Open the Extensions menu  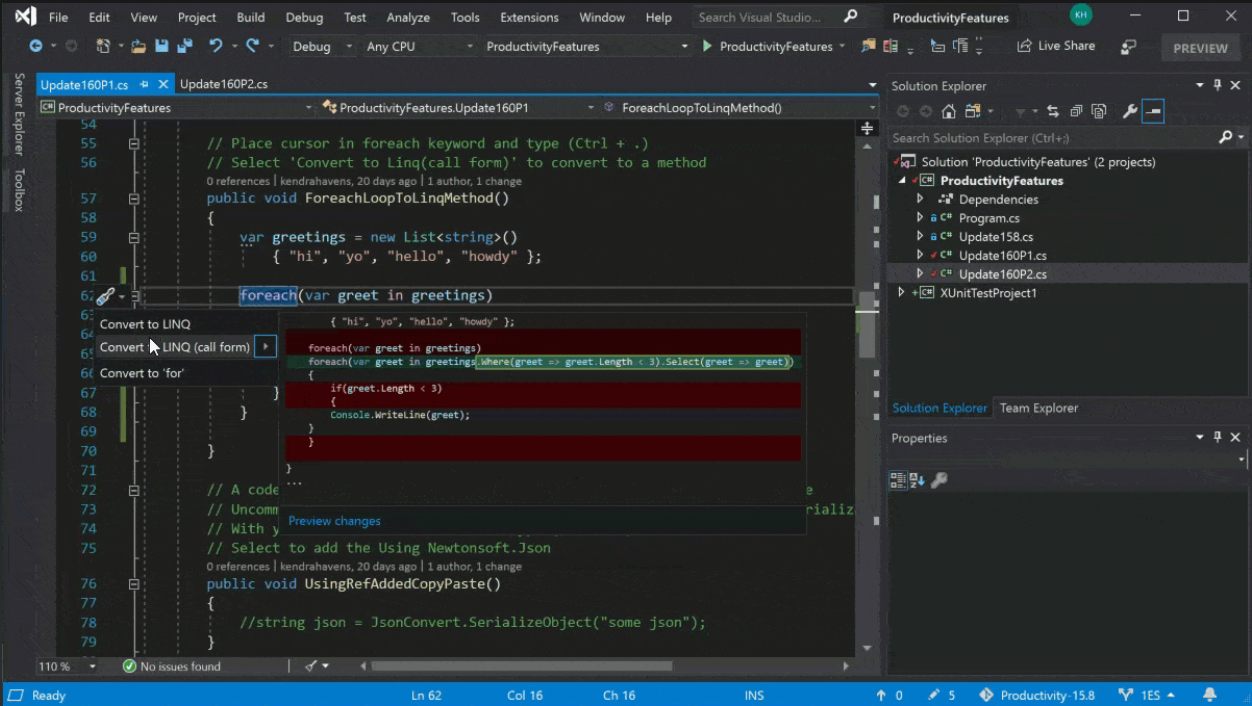529,17
